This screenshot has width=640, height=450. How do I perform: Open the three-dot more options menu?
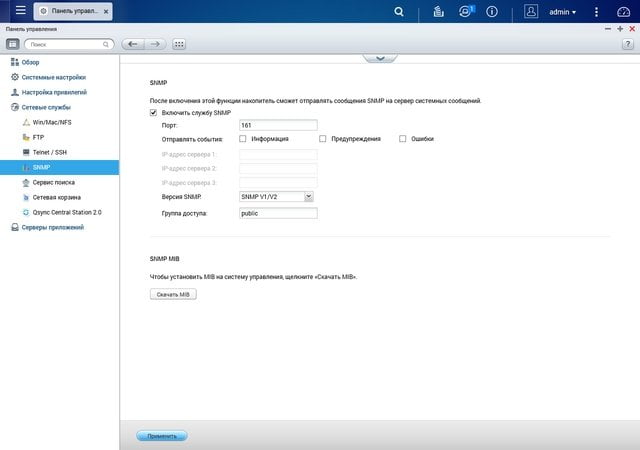596,12
